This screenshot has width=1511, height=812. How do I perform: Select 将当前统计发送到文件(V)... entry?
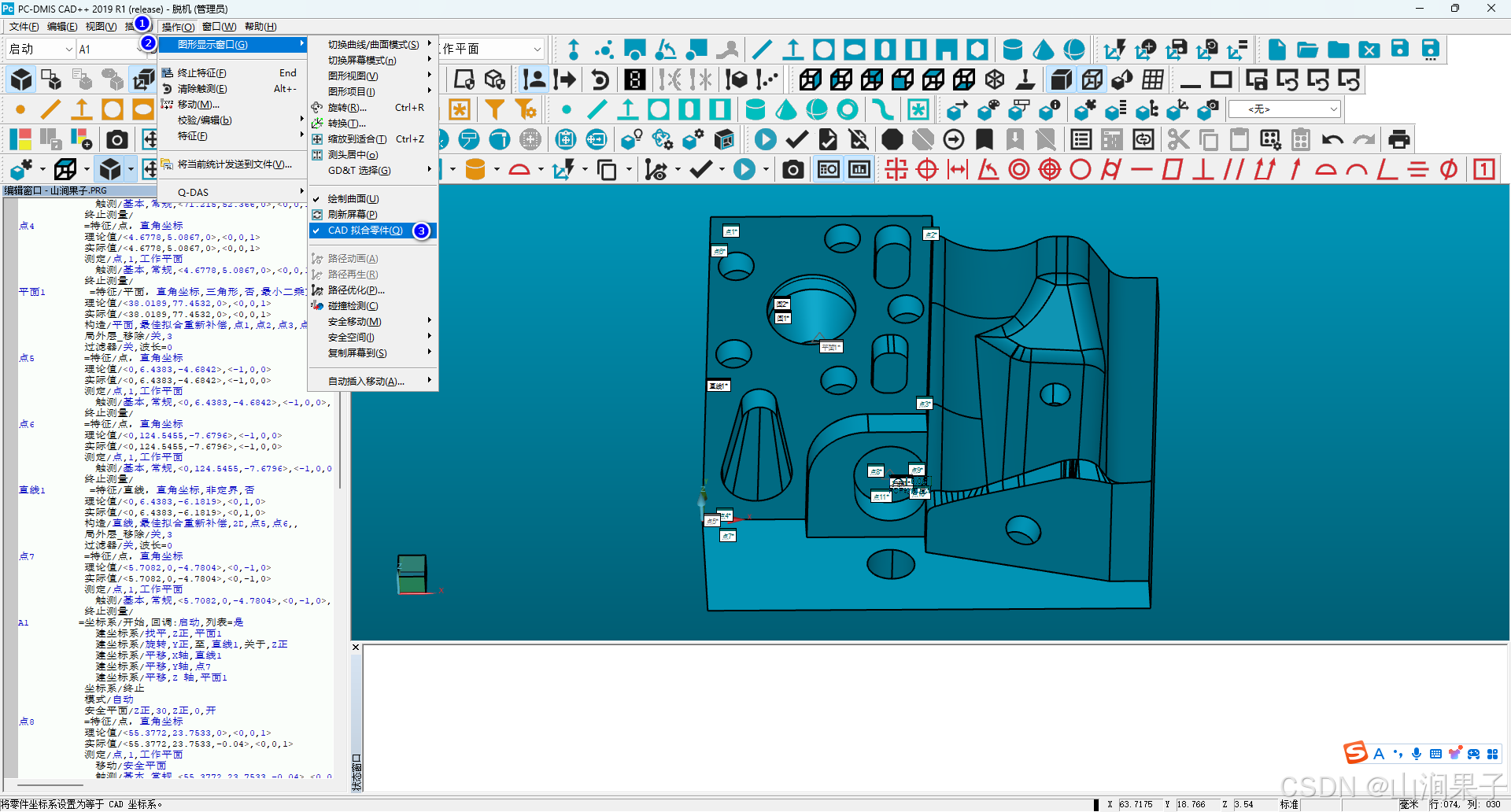(x=232, y=164)
